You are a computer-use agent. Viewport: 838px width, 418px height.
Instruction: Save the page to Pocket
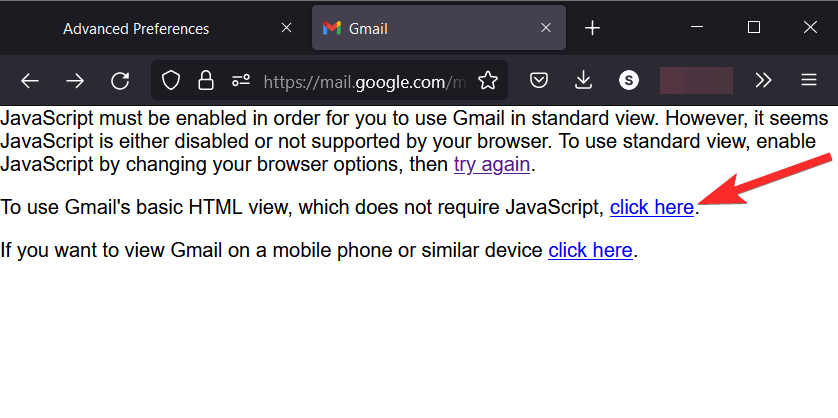coord(538,81)
